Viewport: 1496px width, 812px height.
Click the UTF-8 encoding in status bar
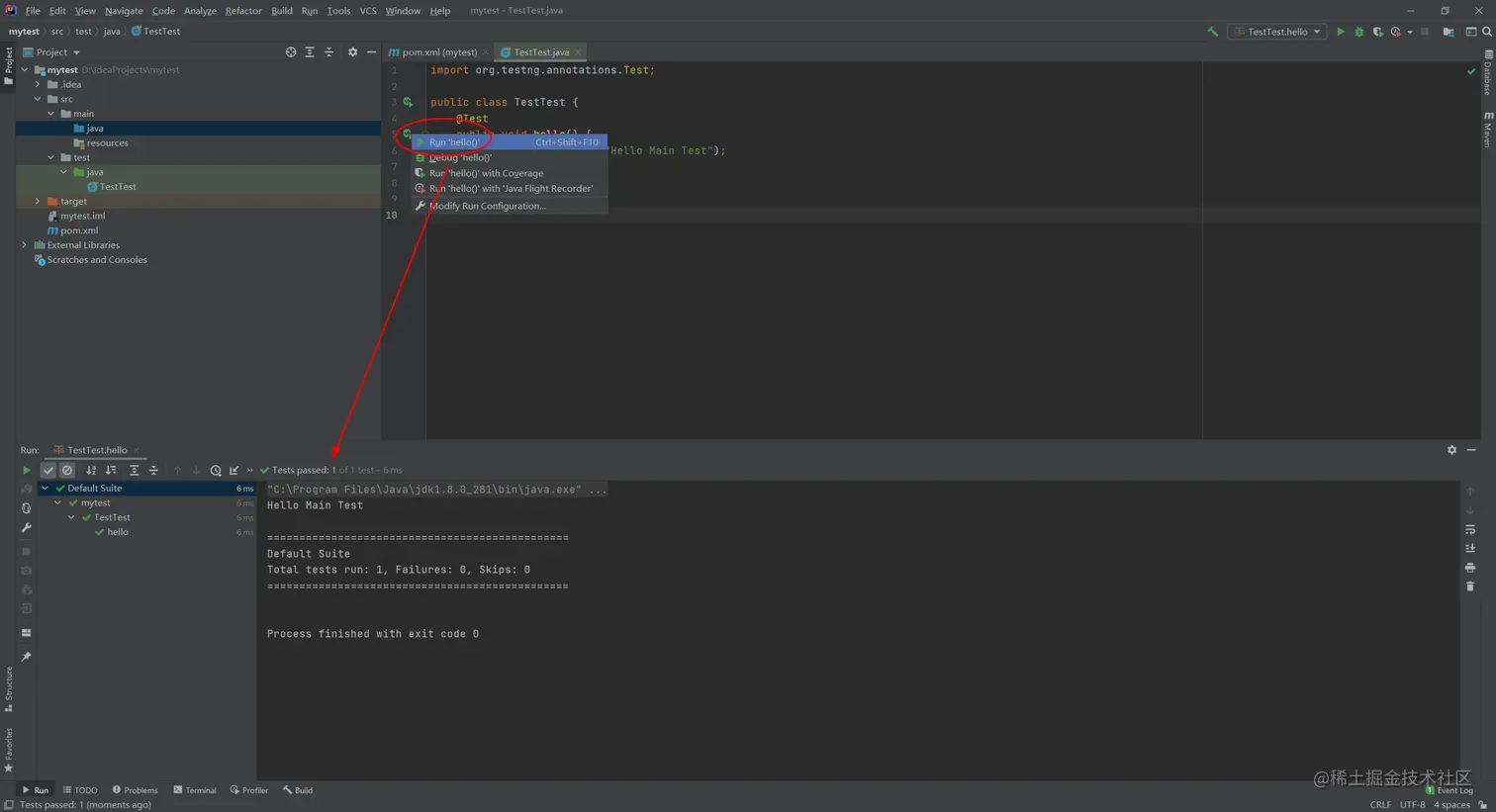pyautogui.click(x=1412, y=804)
